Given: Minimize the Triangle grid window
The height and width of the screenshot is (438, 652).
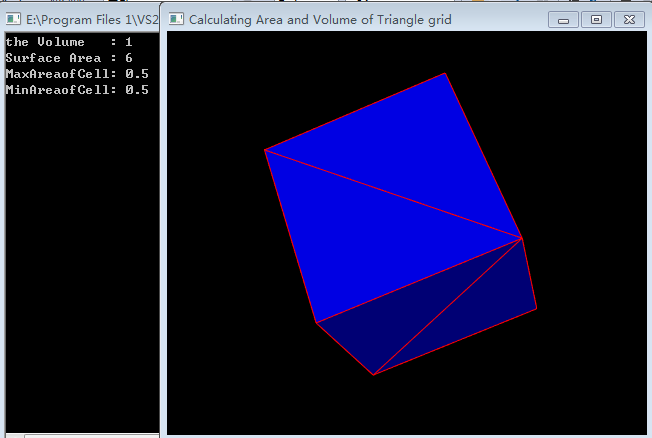Looking at the screenshot, I should (x=563, y=20).
